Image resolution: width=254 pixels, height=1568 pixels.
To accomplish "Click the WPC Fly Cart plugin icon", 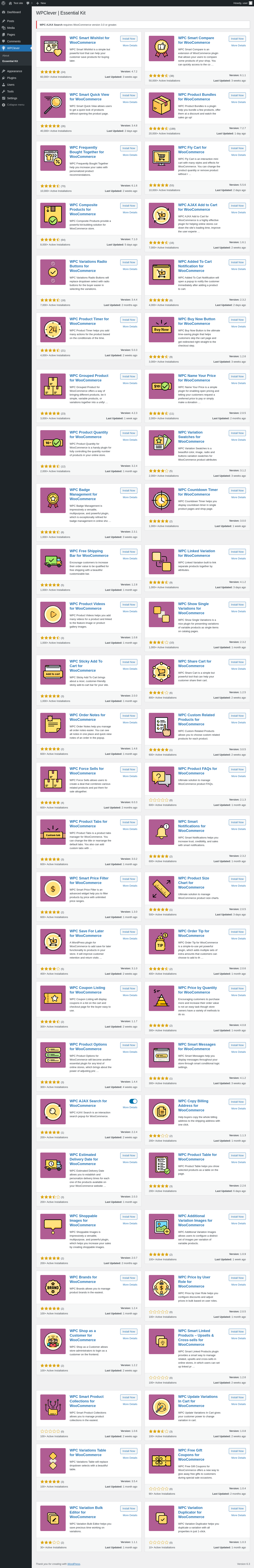I will coord(162,158).
